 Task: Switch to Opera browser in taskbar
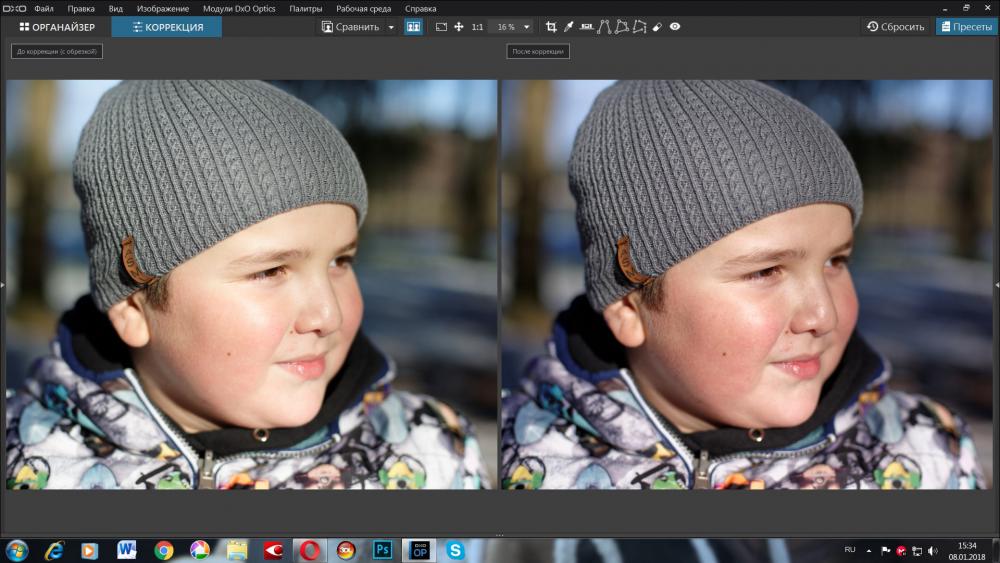[x=310, y=551]
